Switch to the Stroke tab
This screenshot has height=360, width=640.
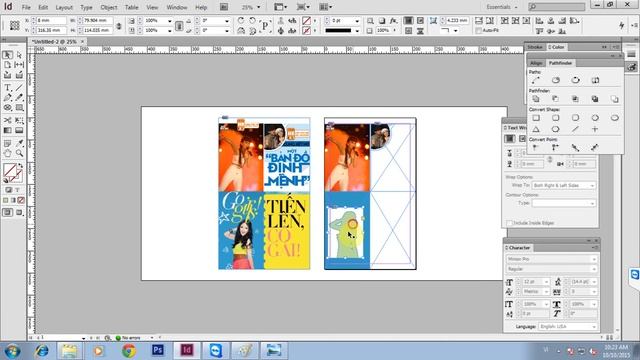[534, 47]
